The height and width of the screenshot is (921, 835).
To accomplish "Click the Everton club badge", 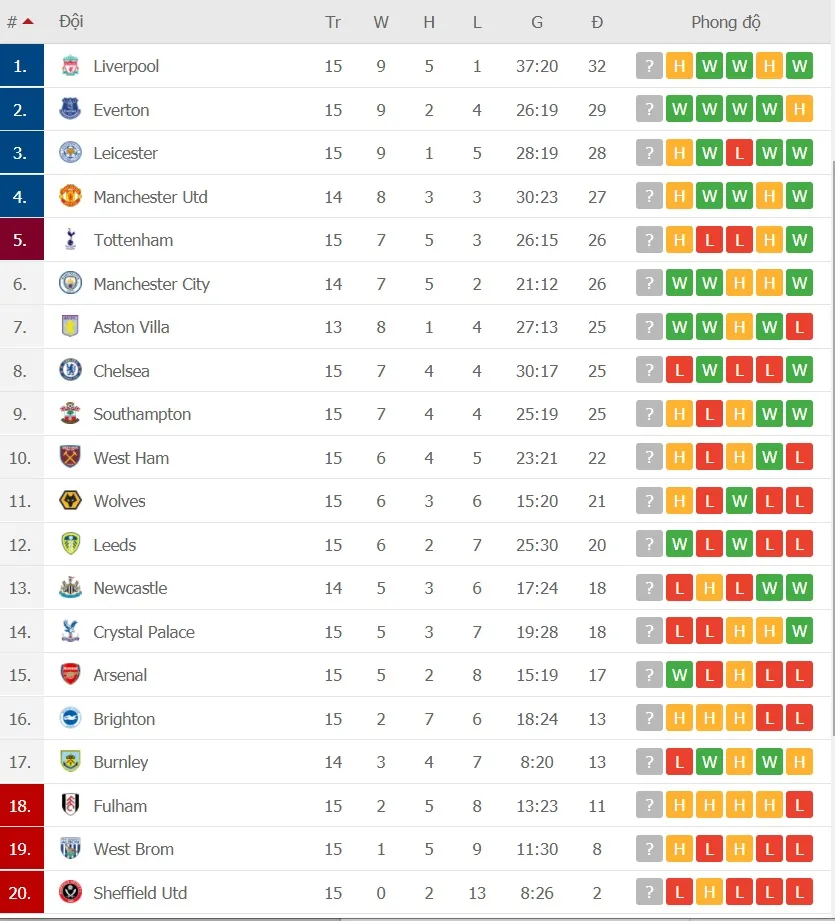I will [70, 110].
